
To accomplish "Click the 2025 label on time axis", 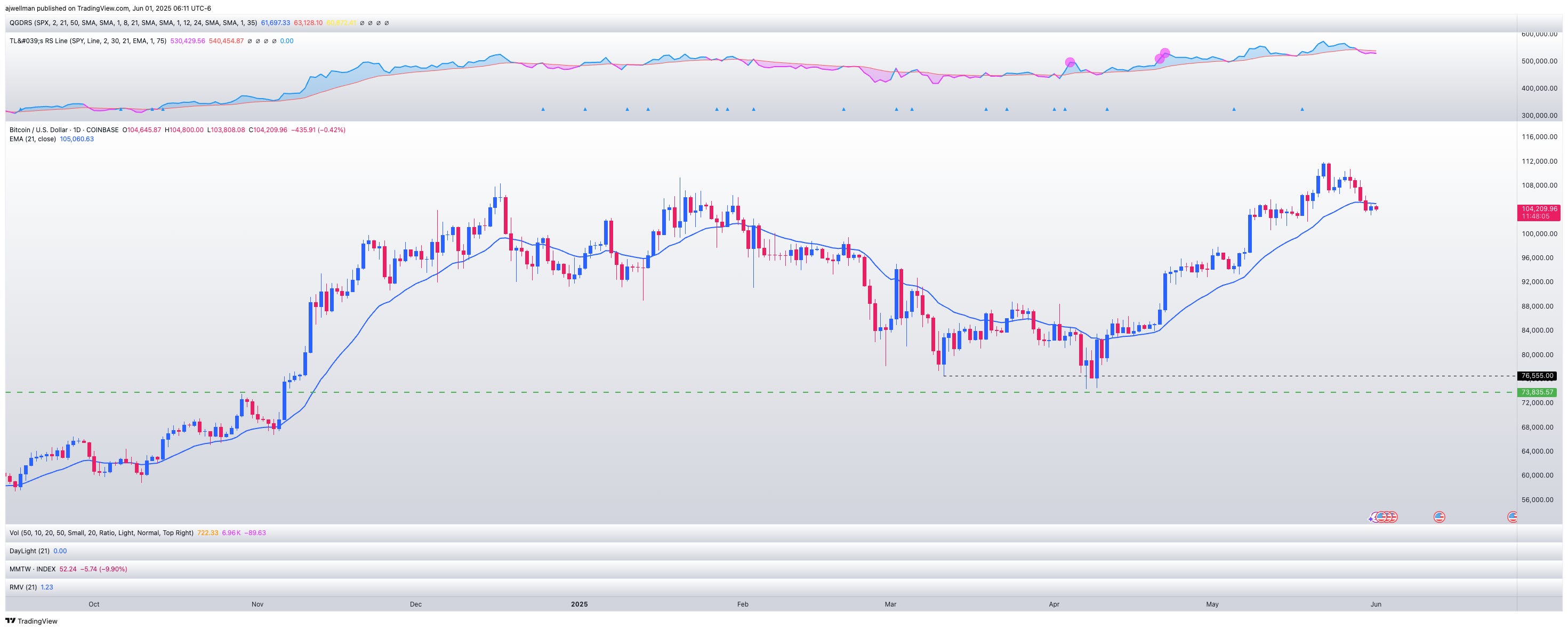I will point(579,604).
